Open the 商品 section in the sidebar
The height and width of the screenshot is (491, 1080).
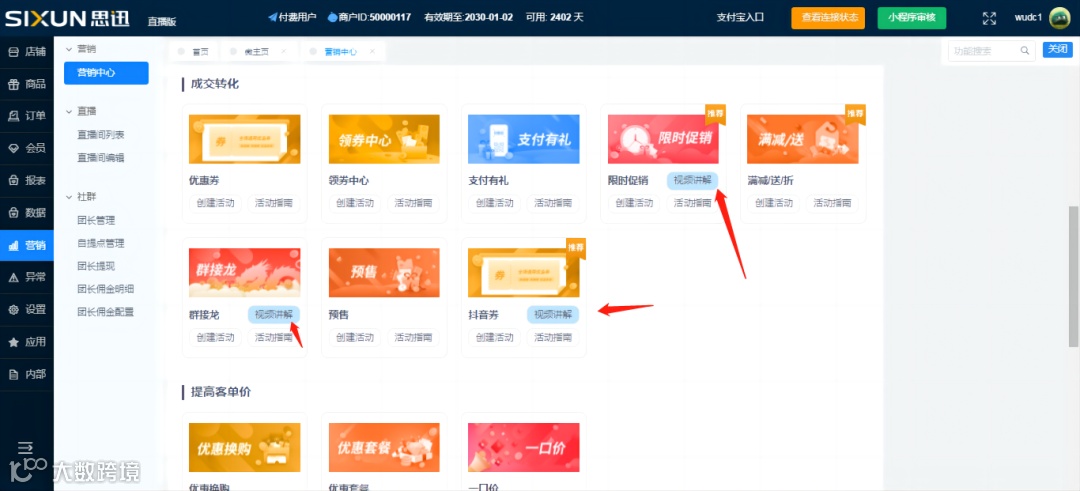27,84
